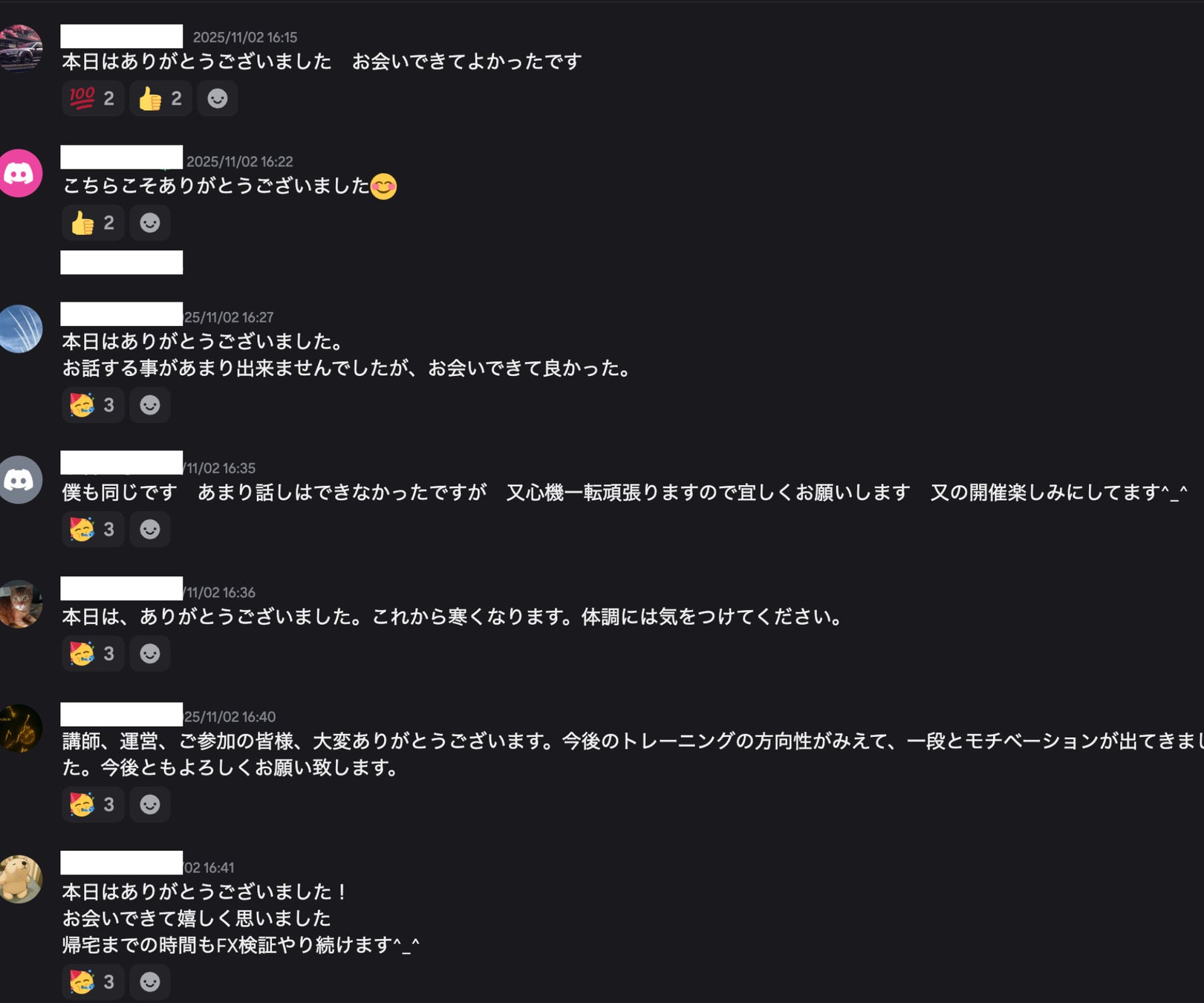
Task: Click party-face reaction on 16:35 message
Action: tap(93, 529)
